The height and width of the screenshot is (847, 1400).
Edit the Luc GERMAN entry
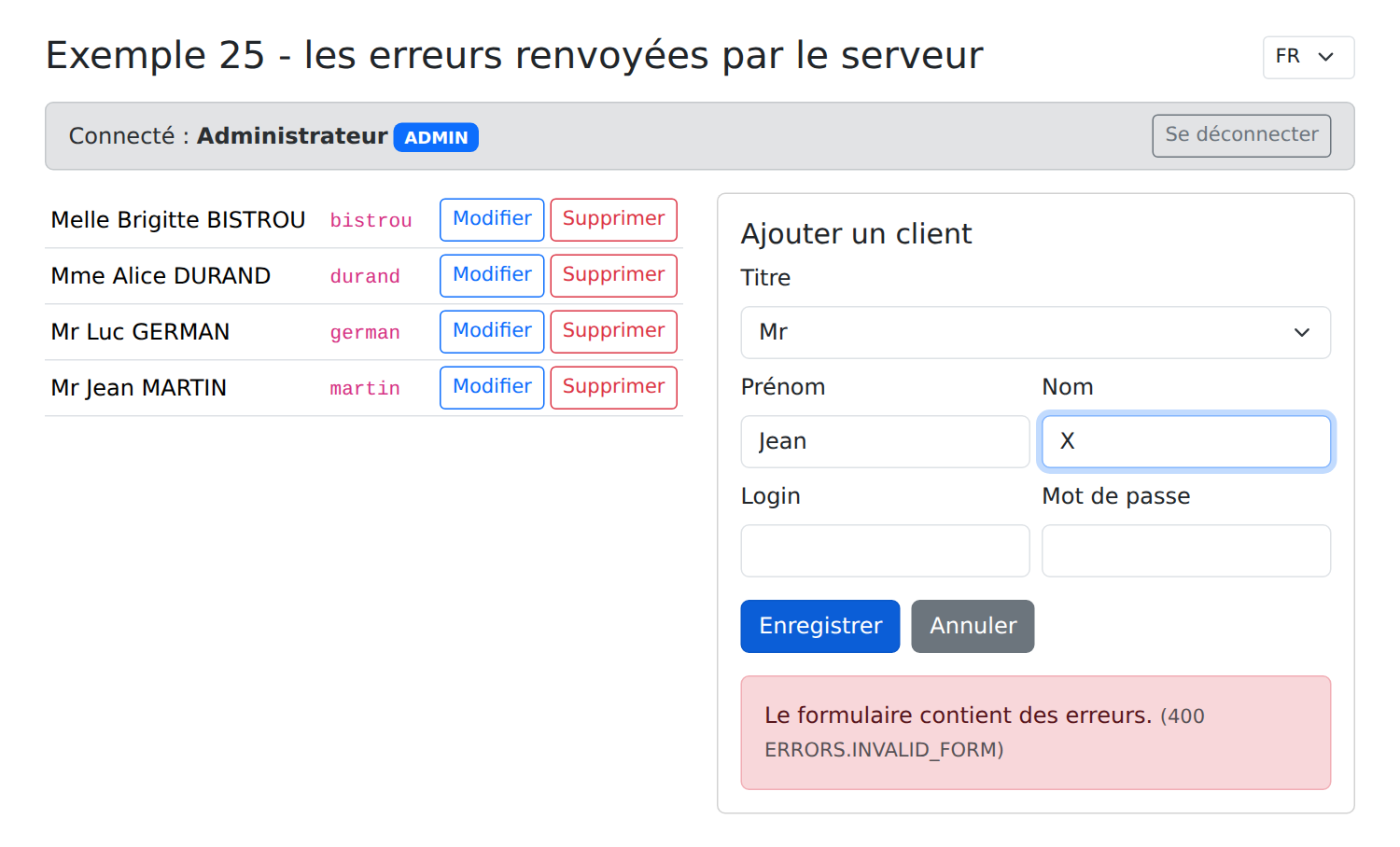tap(492, 331)
